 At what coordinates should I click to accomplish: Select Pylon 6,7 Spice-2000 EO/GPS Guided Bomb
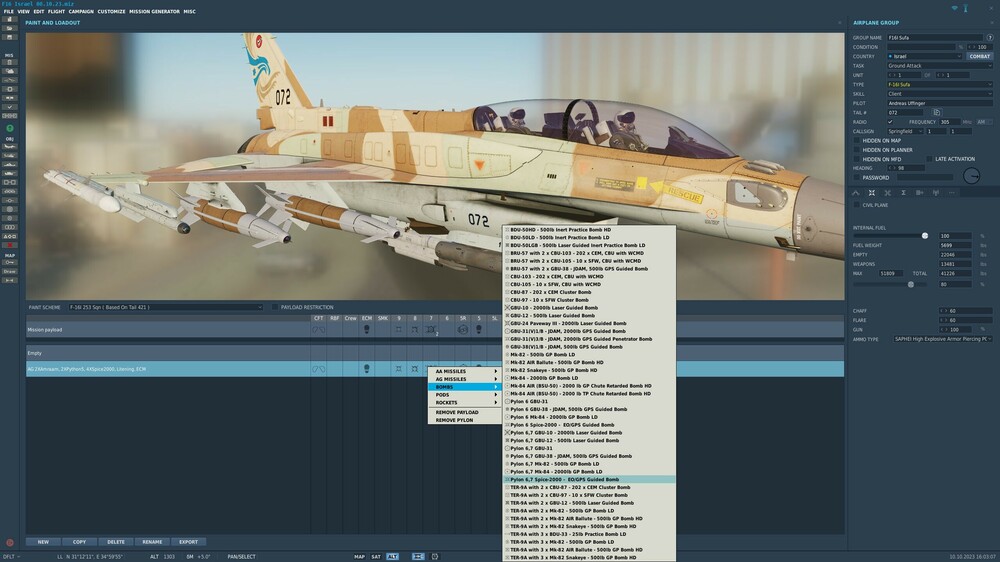[589, 479]
